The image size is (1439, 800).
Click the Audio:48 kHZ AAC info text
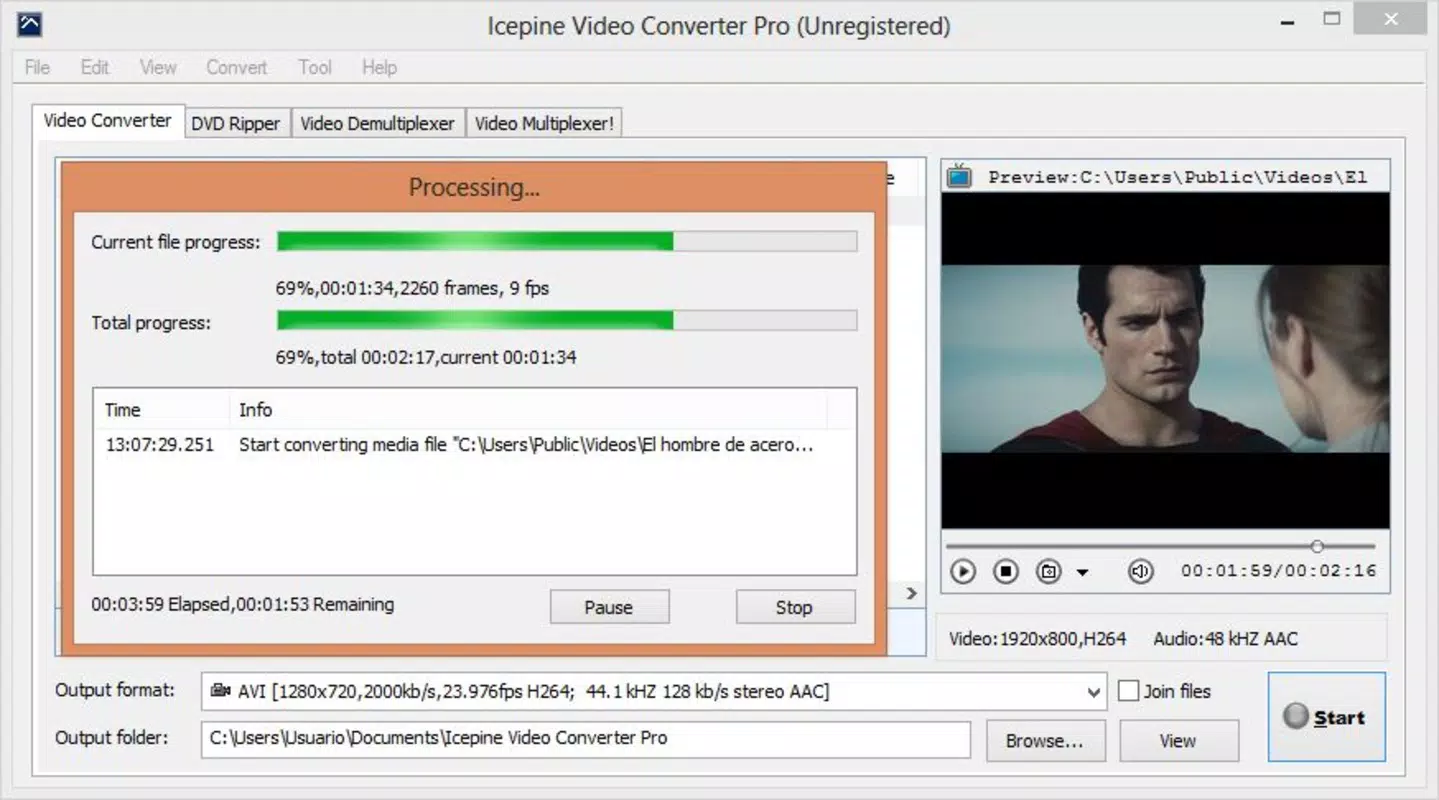point(1225,638)
